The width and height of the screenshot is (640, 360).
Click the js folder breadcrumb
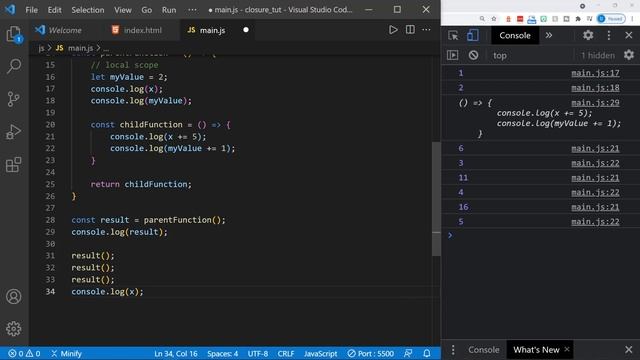pos(41,48)
